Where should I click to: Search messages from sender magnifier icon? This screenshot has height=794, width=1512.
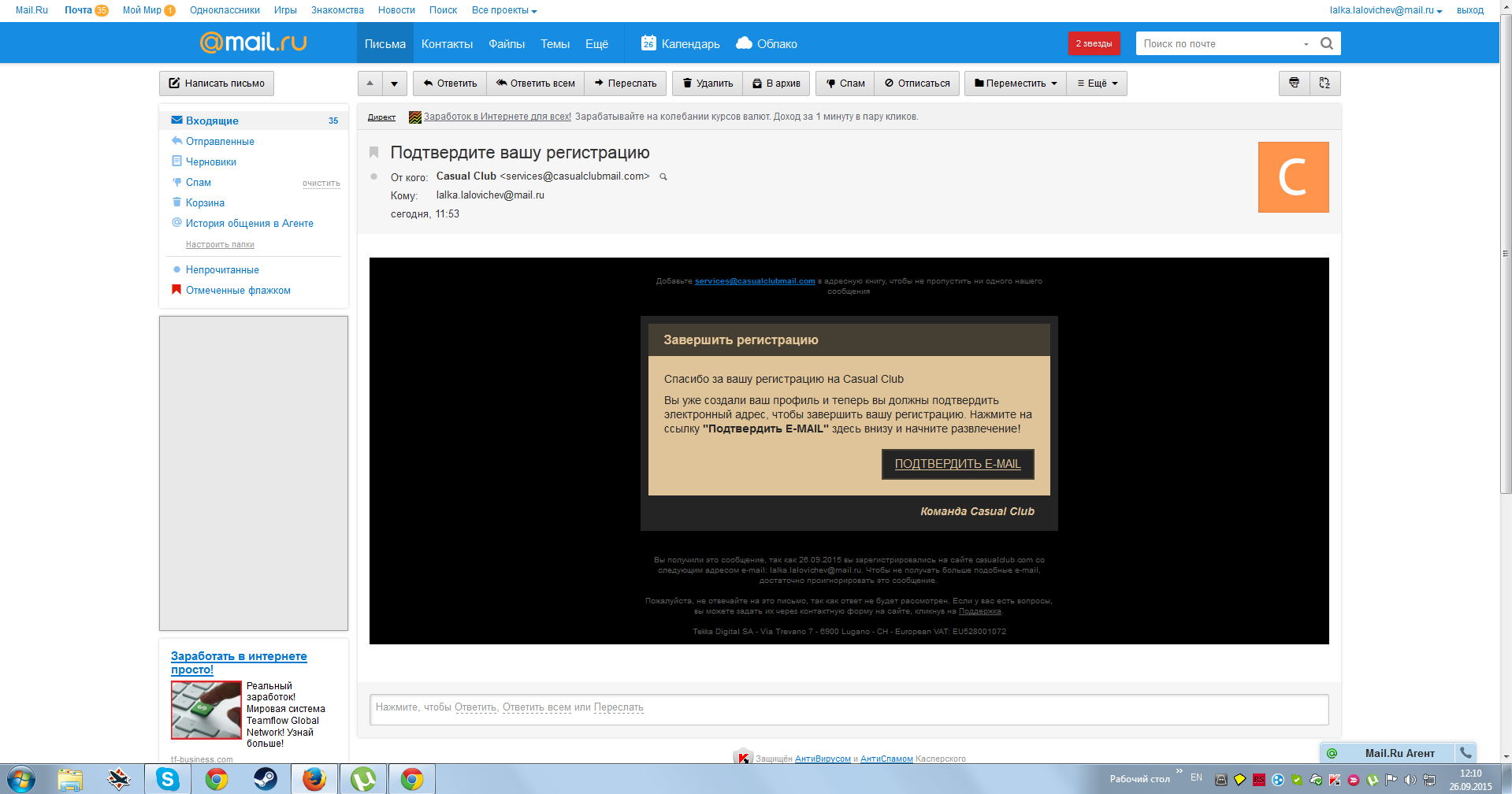pos(663,177)
